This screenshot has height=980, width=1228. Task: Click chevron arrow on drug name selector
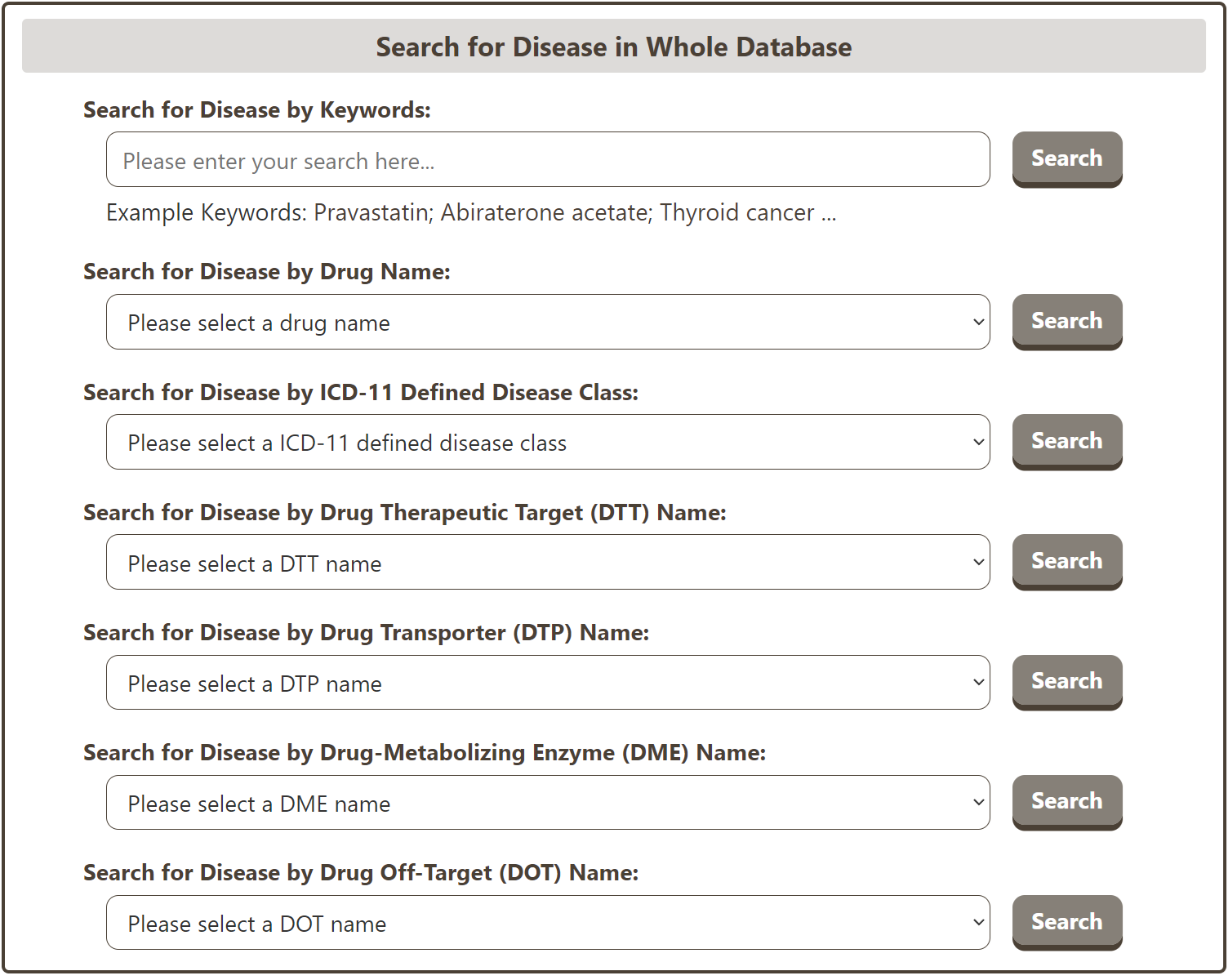coord(978,323)
